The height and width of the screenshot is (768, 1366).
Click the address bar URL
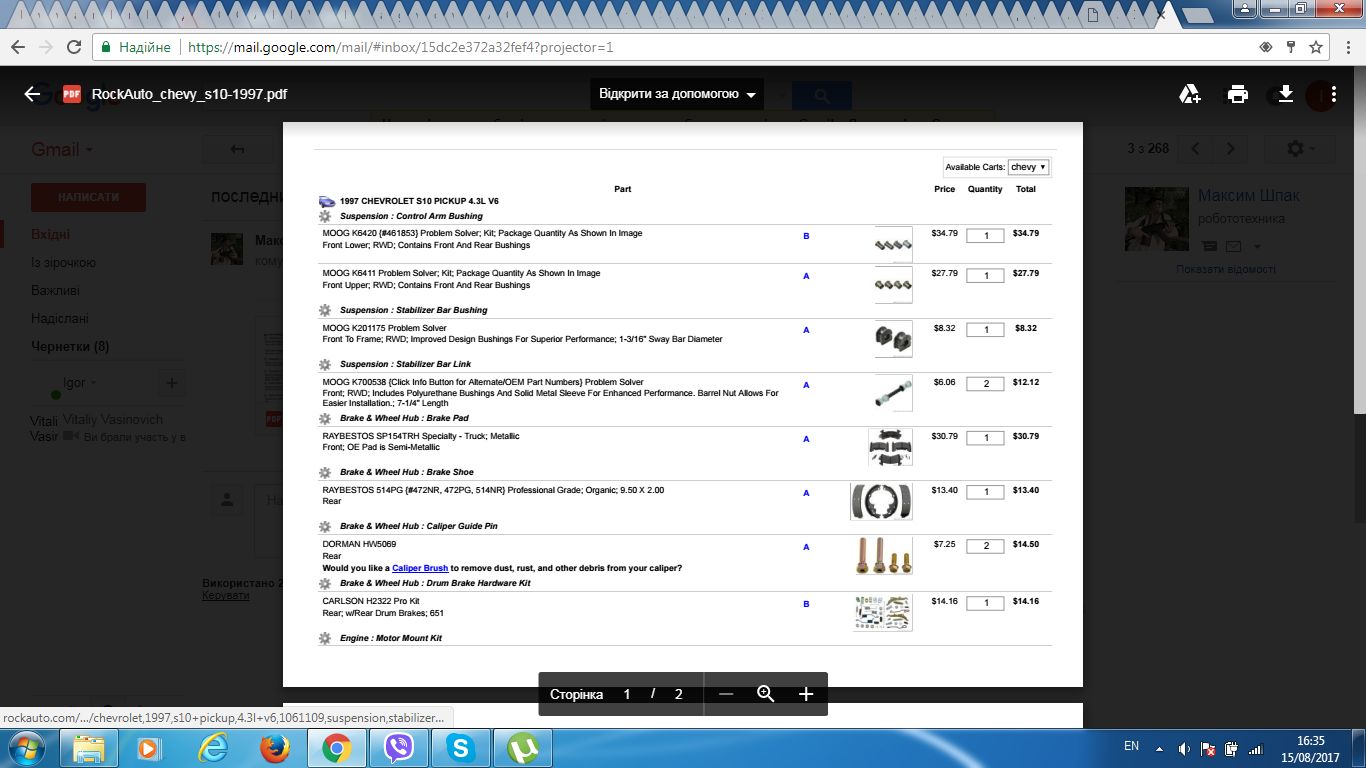pyautogui.click(x=400, y=47)
